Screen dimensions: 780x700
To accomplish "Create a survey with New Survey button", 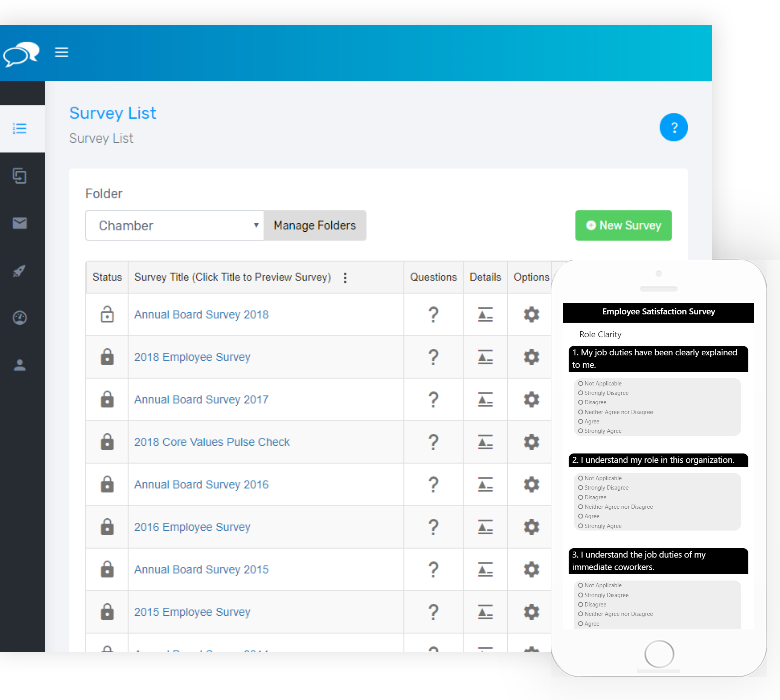I will [623, 226].
